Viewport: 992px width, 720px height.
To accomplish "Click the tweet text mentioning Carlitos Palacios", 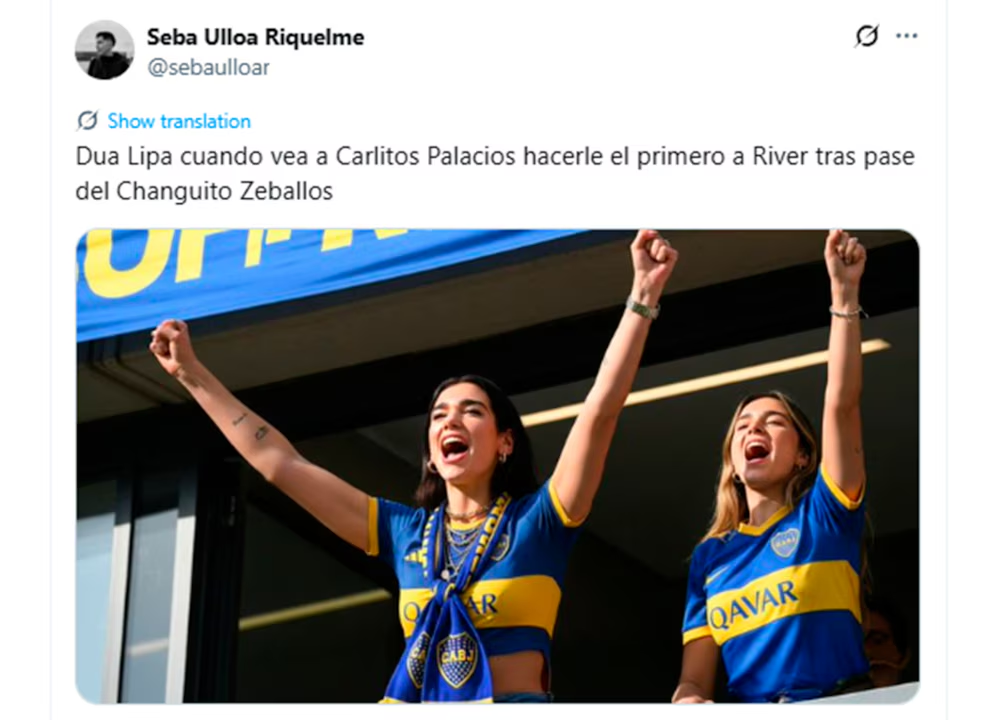I will click(x=495, y=173).
